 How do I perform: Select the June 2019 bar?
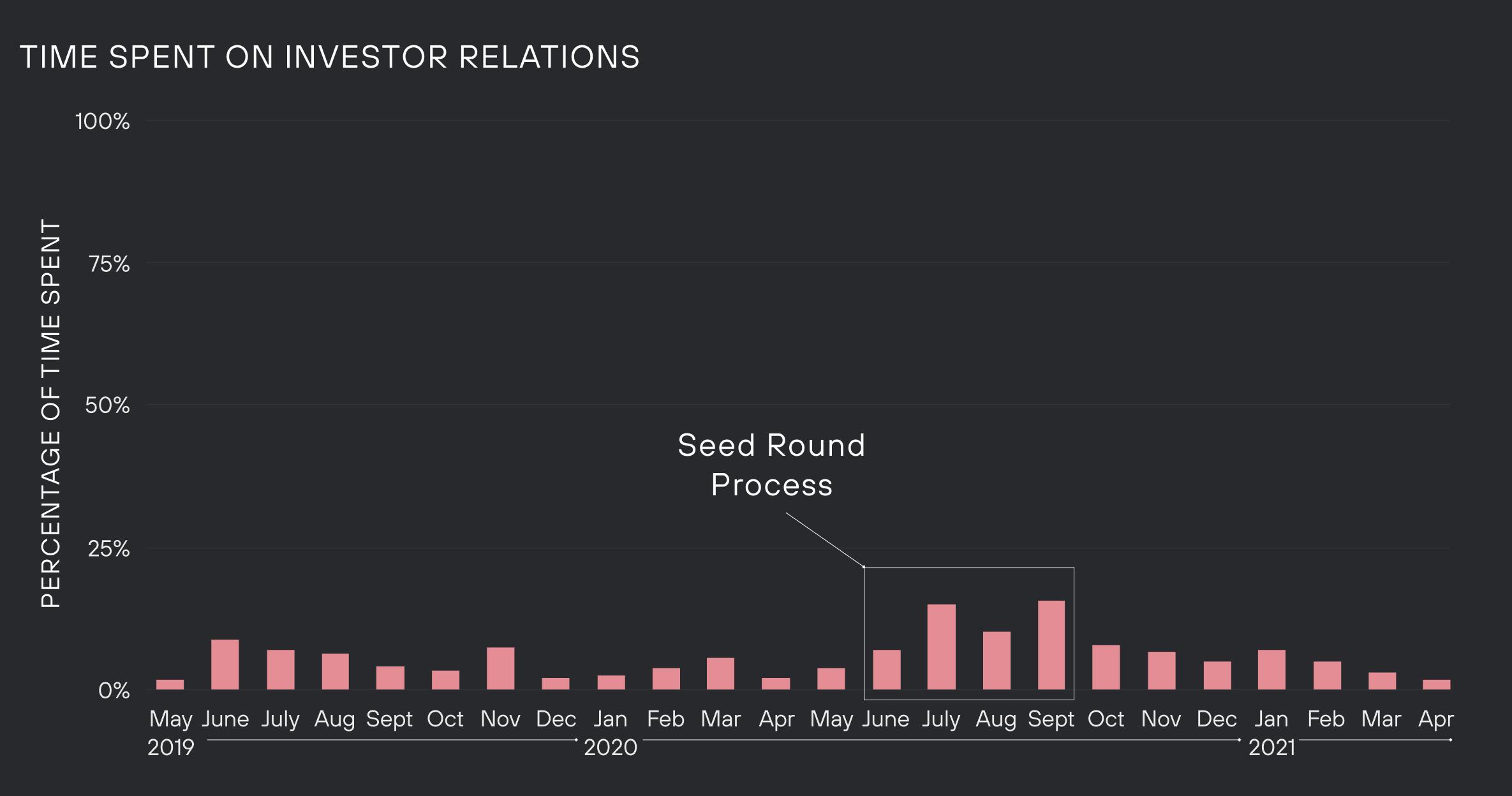(225, 665)
